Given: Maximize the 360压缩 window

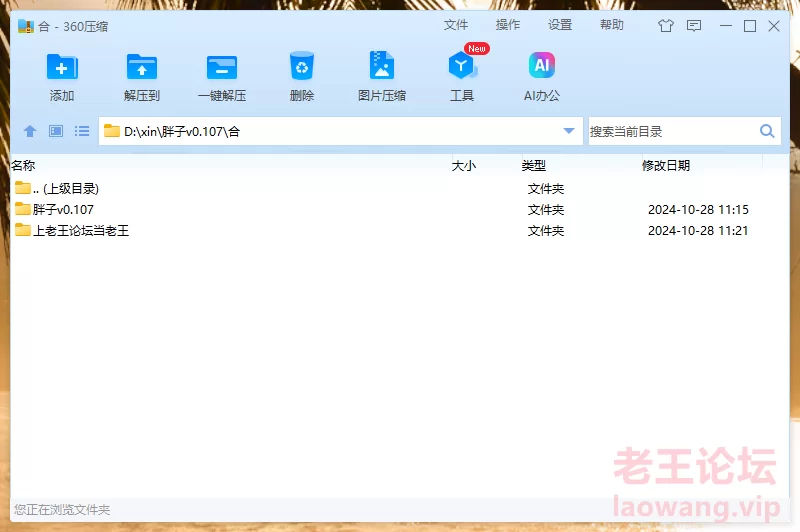Looking at the screenshot, I should pos(750,26).
